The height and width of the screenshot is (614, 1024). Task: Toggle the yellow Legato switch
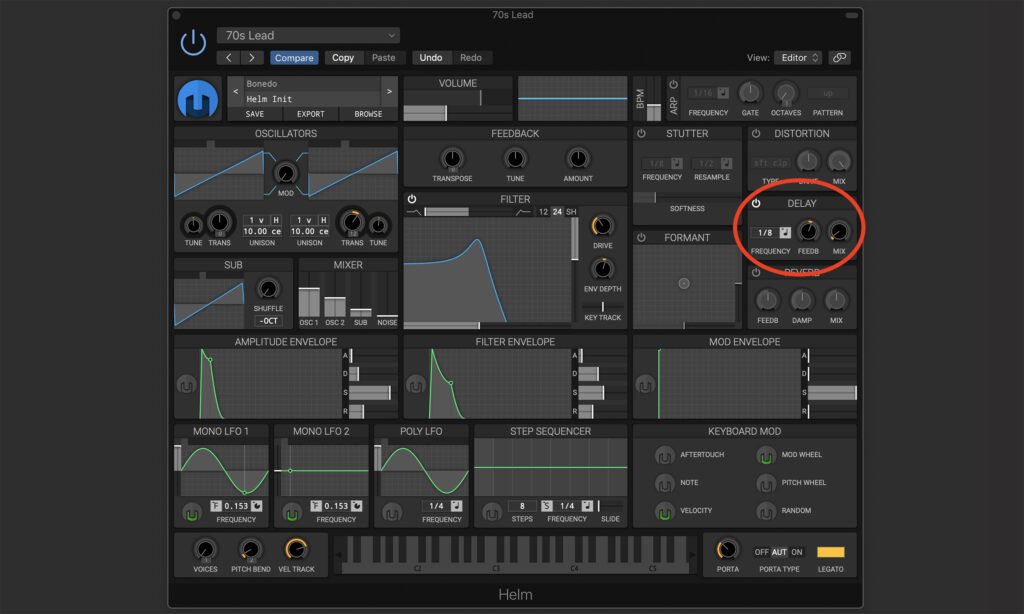point(831,552)
